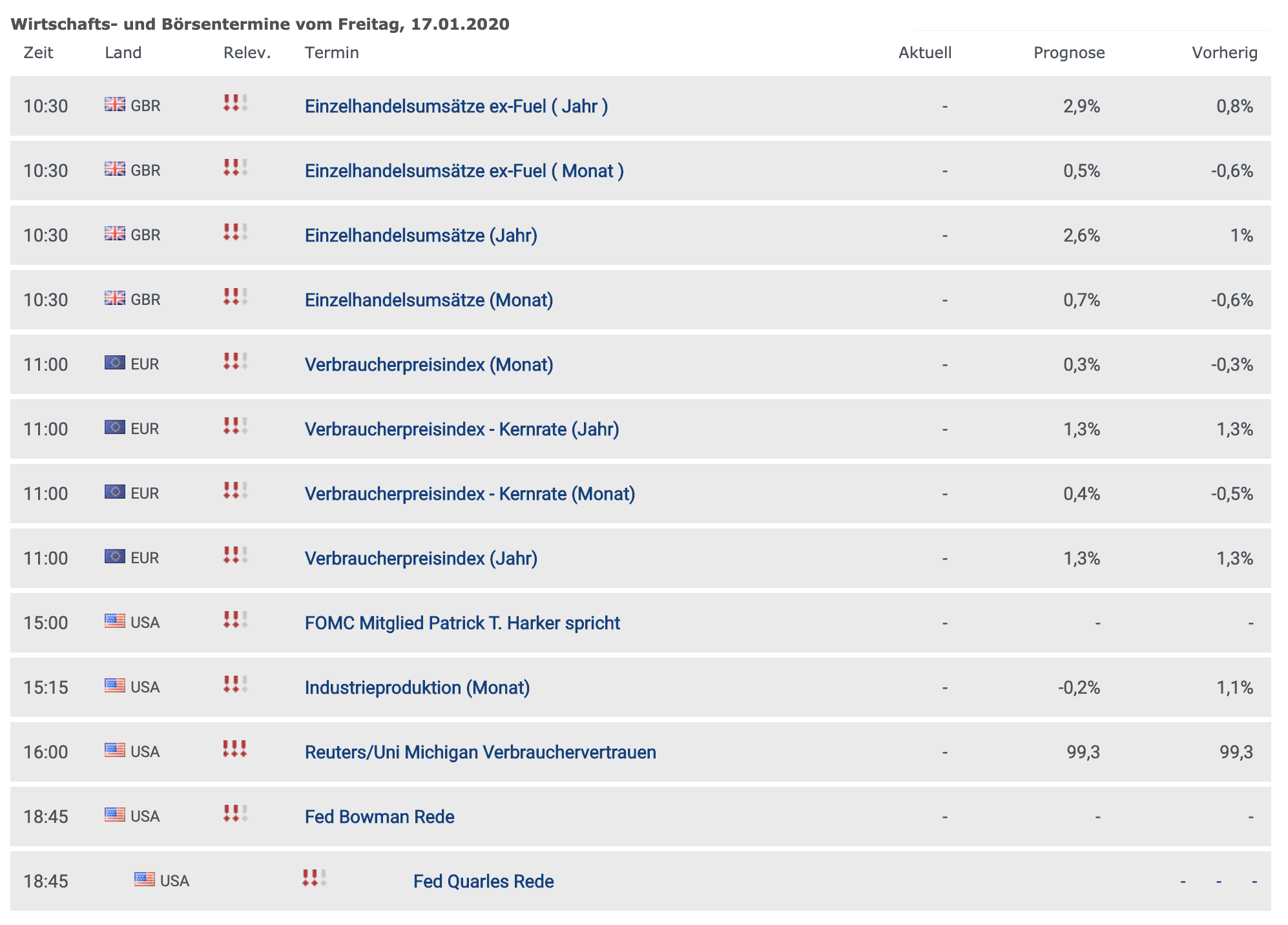
Task: Click the Wirtschafts- und Börsentermine heading
Action: (260, 24)
